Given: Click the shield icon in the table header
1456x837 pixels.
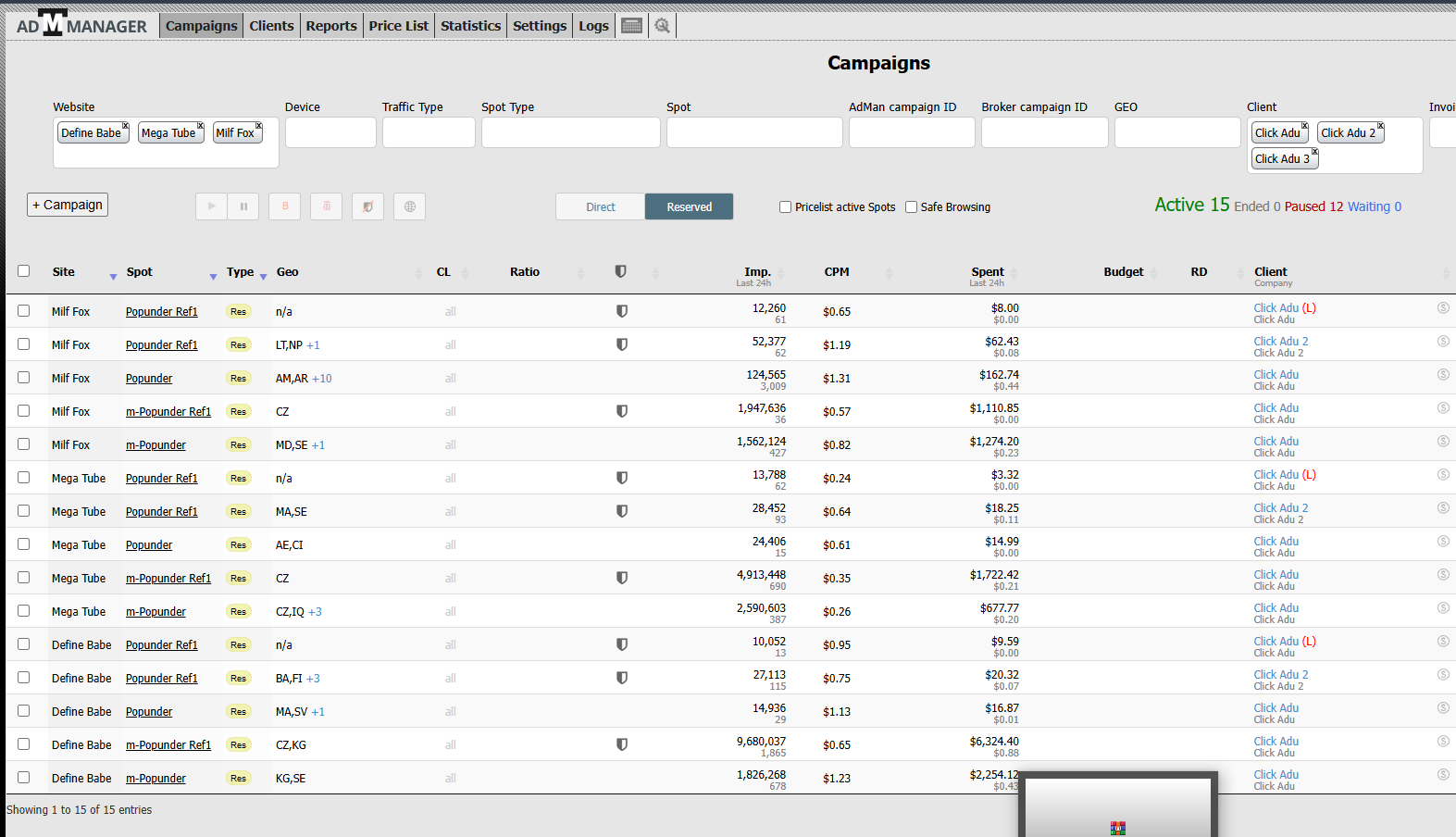Looking at the screenshot, I should pos(620,271).
